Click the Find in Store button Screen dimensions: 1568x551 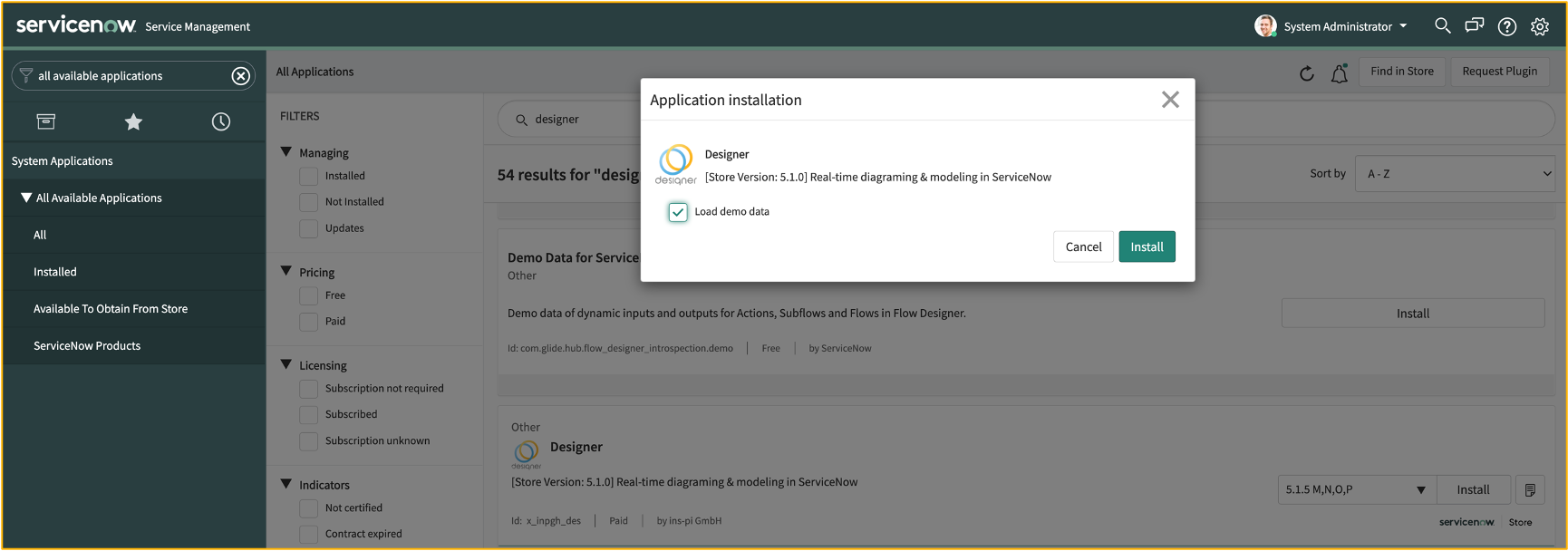point(1401,72)
